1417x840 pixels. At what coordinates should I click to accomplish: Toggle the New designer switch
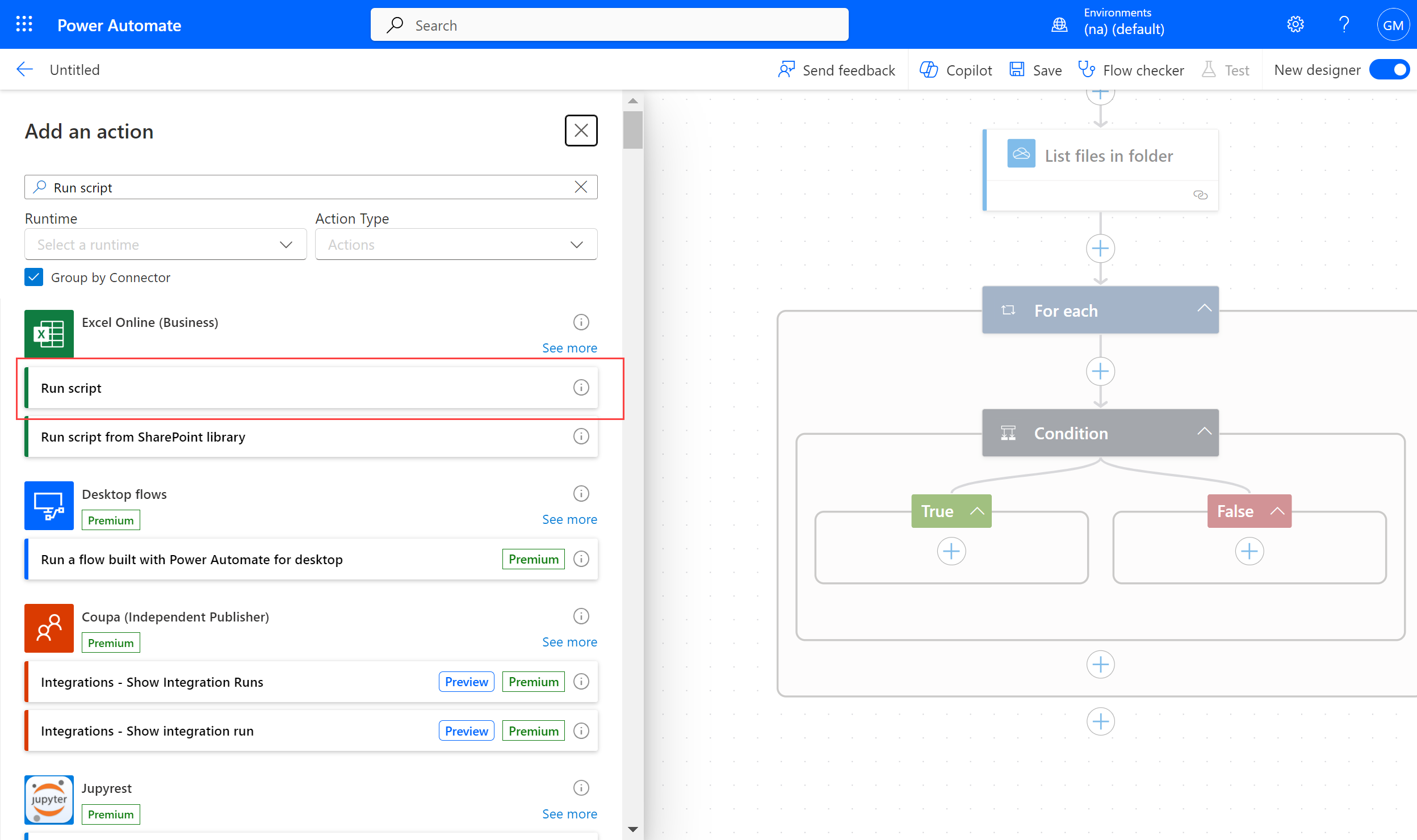[x=1390, y=70]
